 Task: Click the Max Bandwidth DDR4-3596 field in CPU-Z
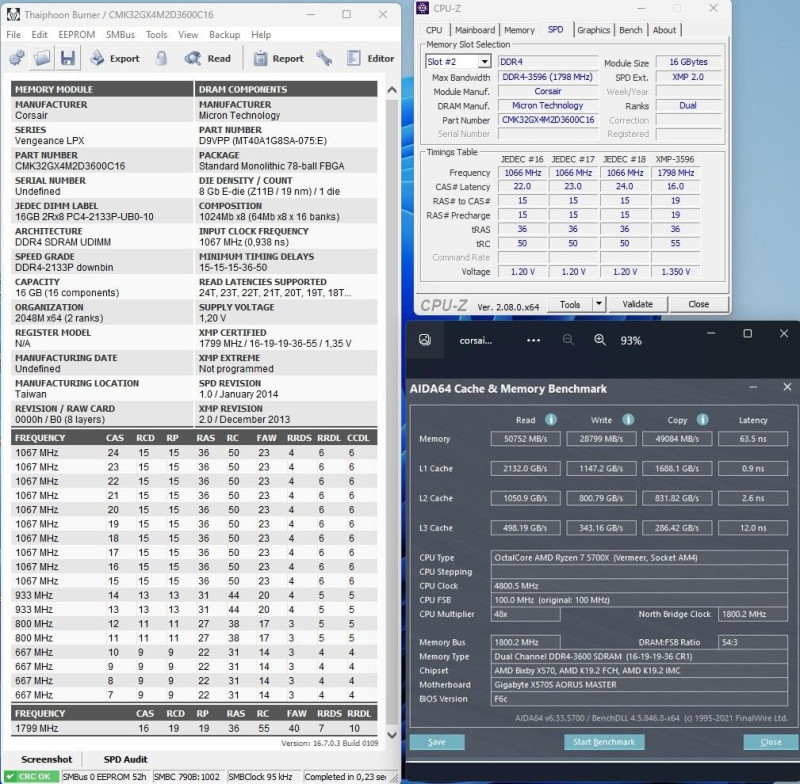[x=547, y=77]
